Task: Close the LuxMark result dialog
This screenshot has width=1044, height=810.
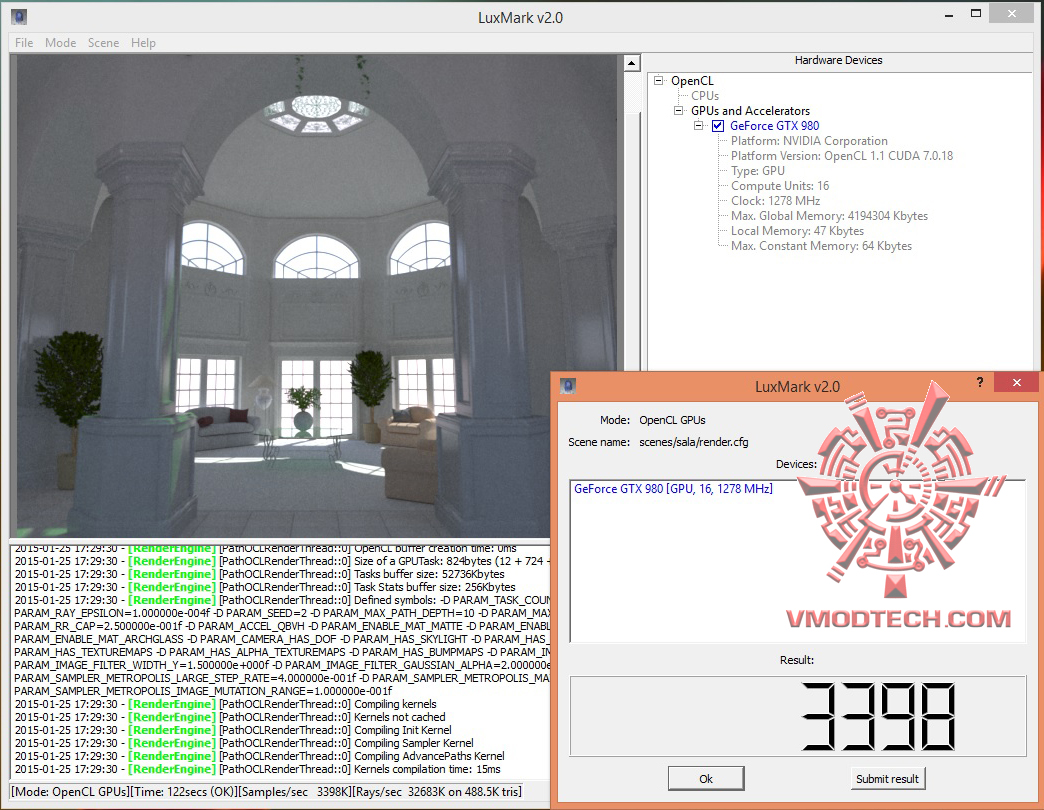Action: [1016, 382]
